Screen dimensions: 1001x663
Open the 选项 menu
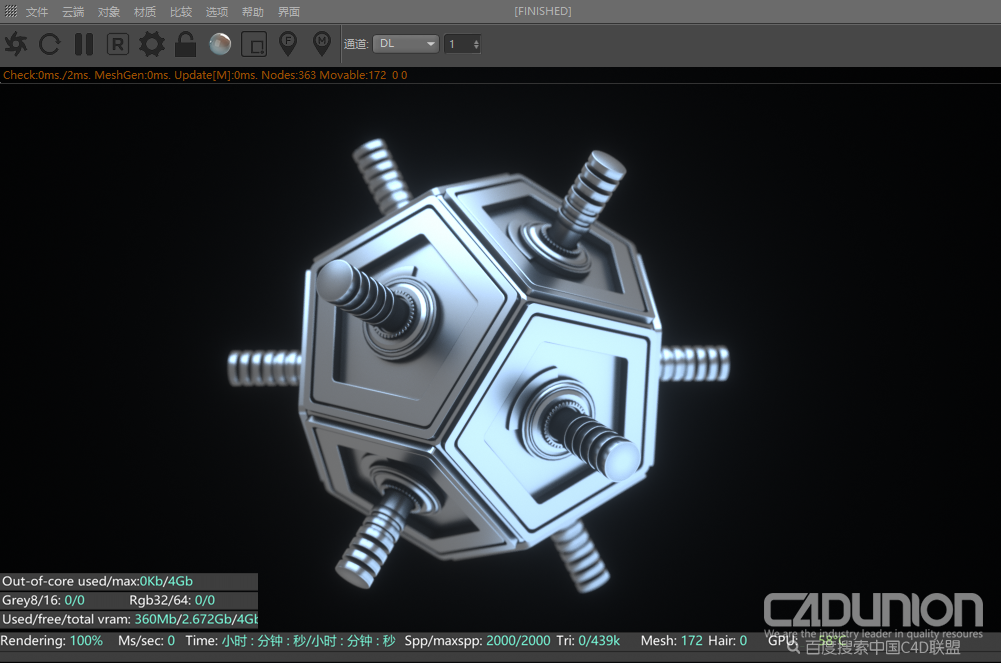coord(216,11)
